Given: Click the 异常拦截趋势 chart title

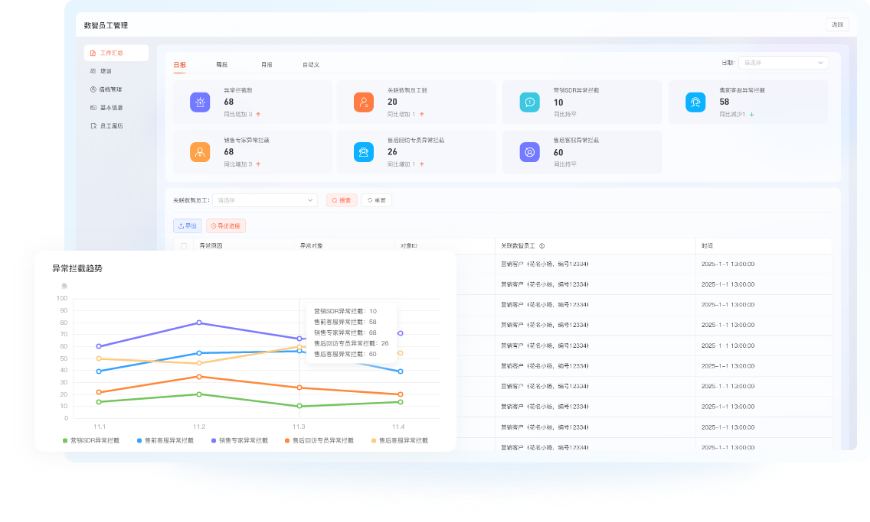Looking at the screenshot, I should 77,268.
